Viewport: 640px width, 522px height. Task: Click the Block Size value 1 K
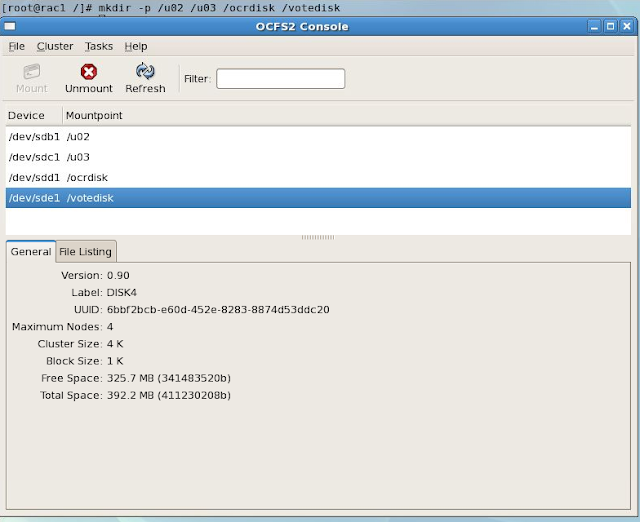click(115, 361)
